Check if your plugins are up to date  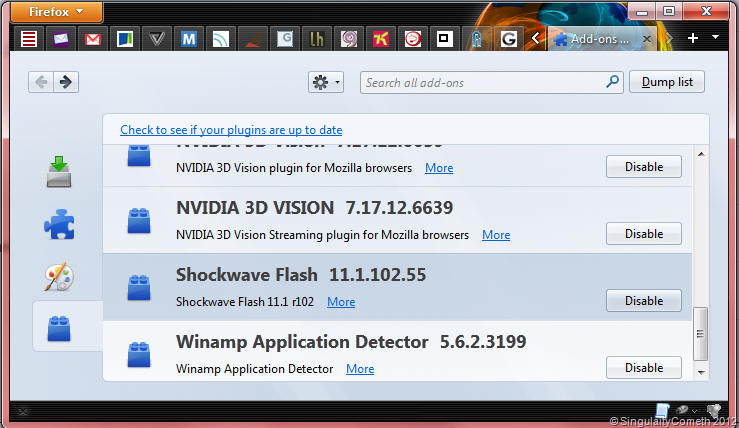[x=231, y=130]
